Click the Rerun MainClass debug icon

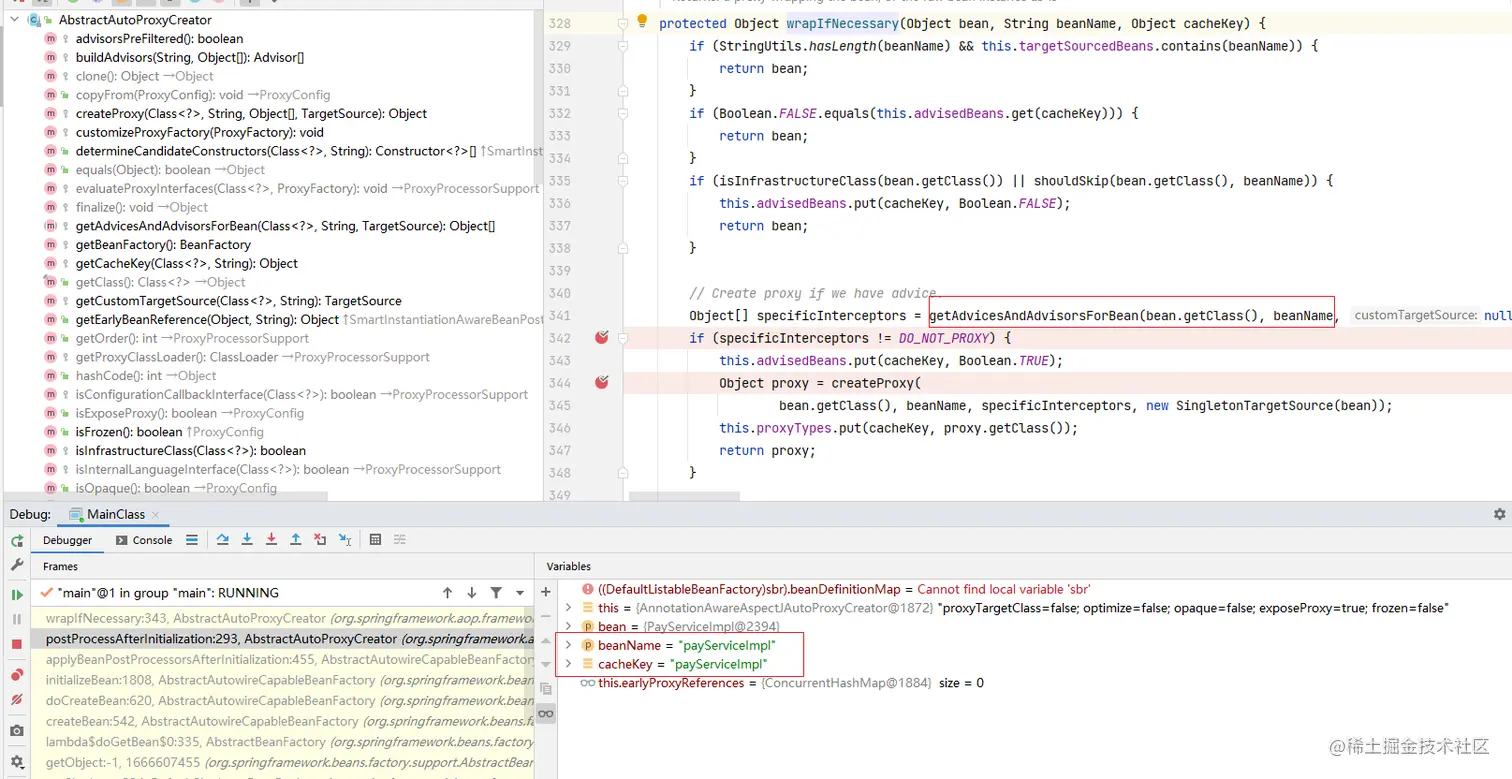[x=17, y=540]
